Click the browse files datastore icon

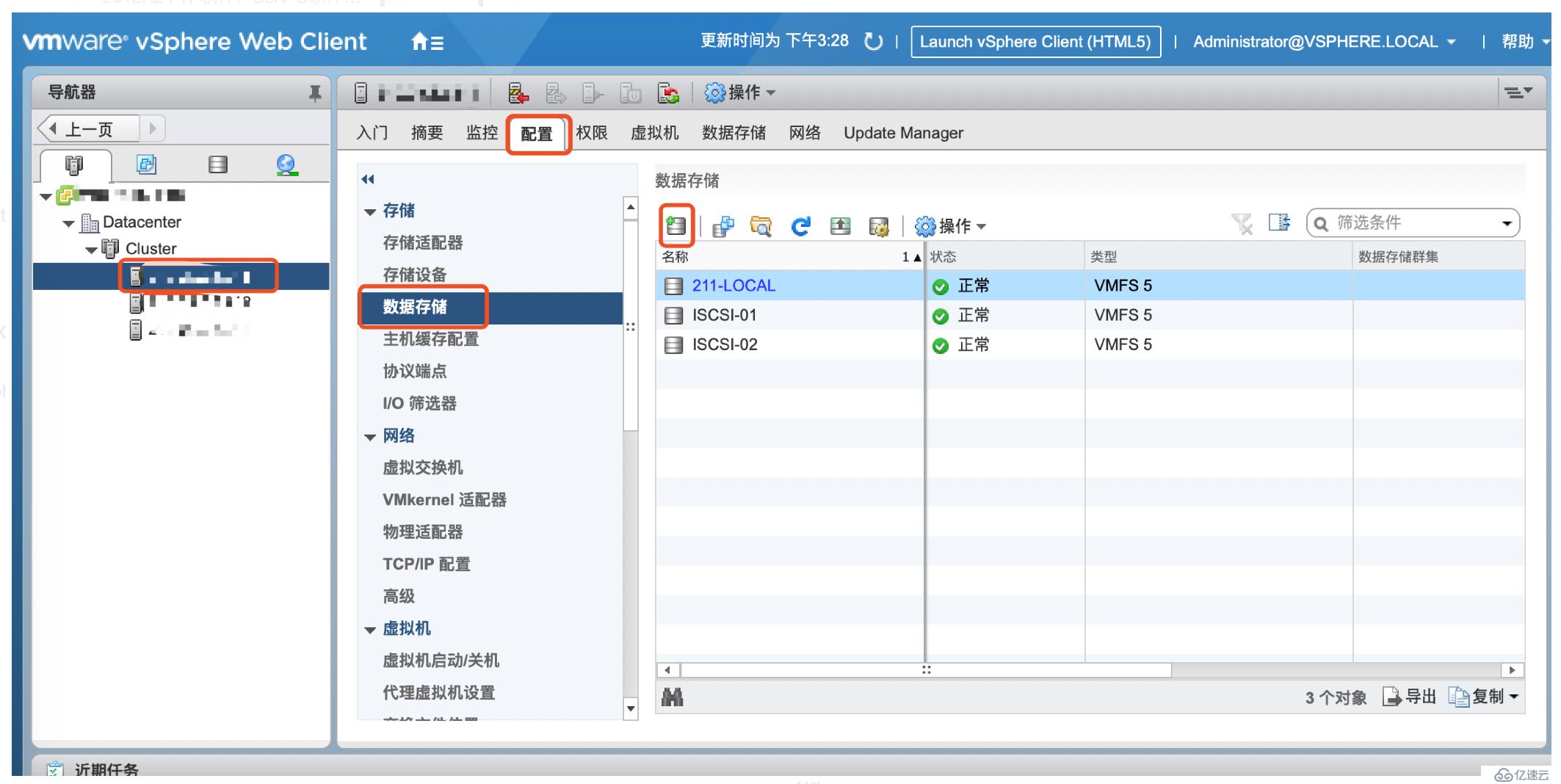(761, 225)
